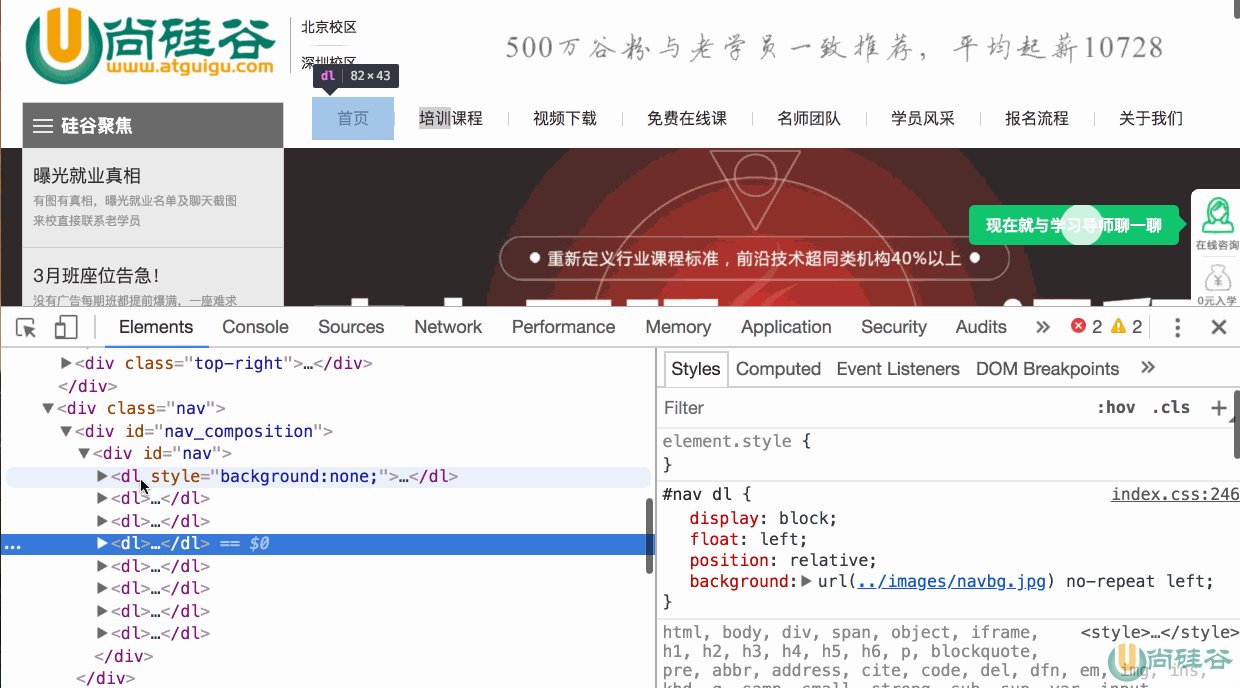Open the index.css:246 source link
The height and width of the screenshot is (688, 1240).
(x=1176, y=494)
